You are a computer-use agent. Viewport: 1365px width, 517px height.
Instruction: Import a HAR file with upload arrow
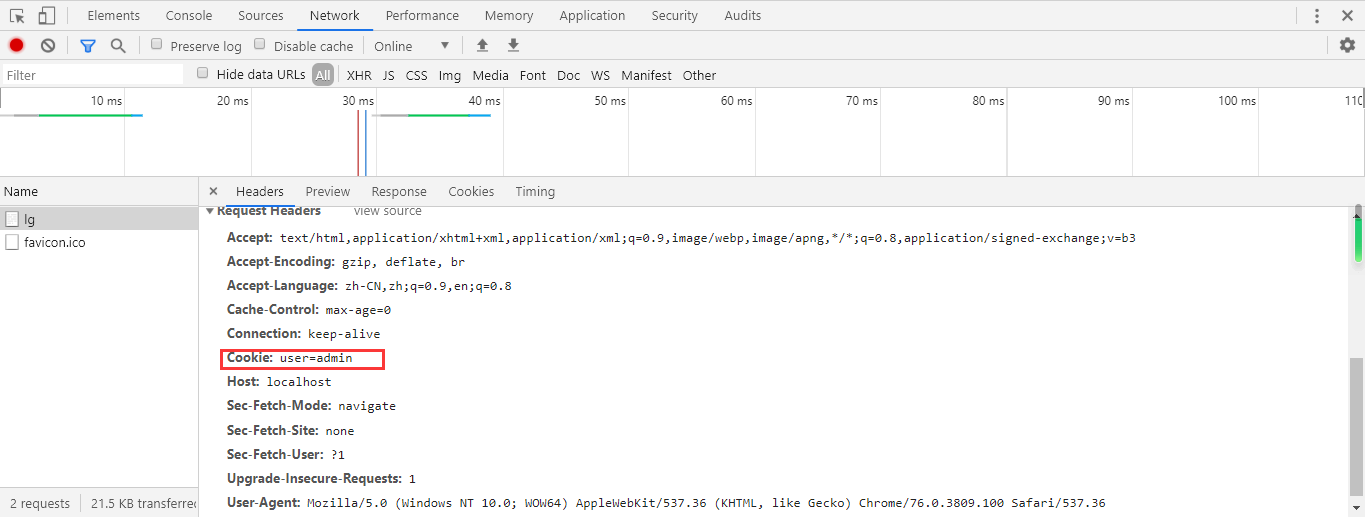pyautogui.click(x=482, y=46)
